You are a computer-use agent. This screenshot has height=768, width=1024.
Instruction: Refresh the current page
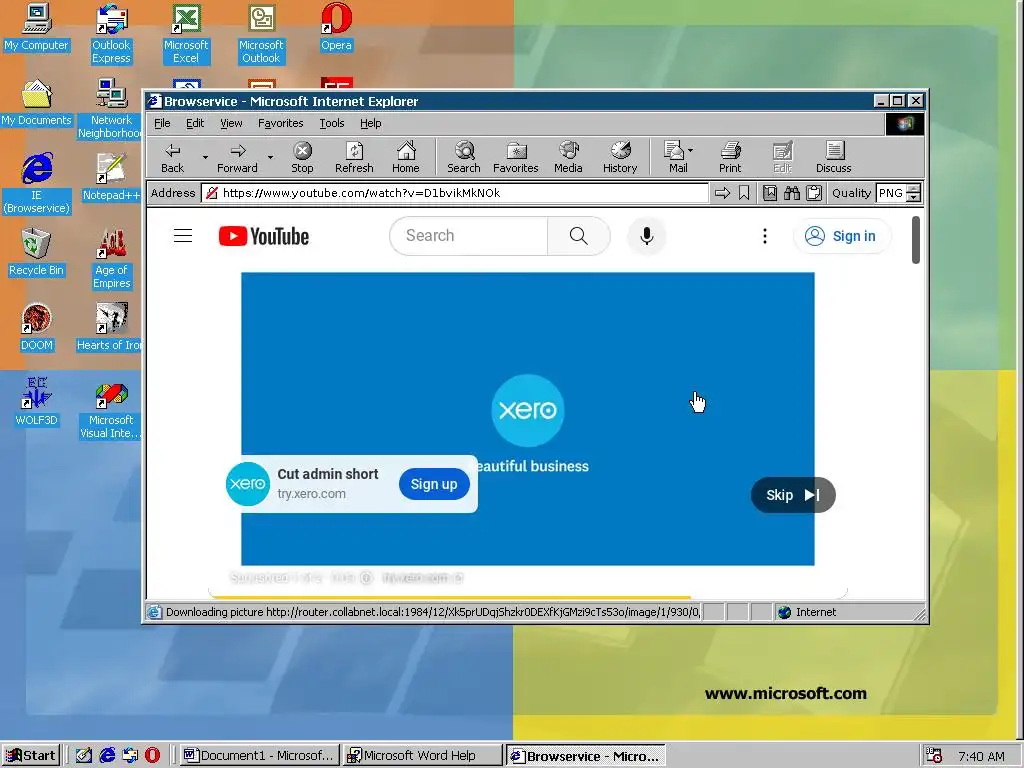354,157
